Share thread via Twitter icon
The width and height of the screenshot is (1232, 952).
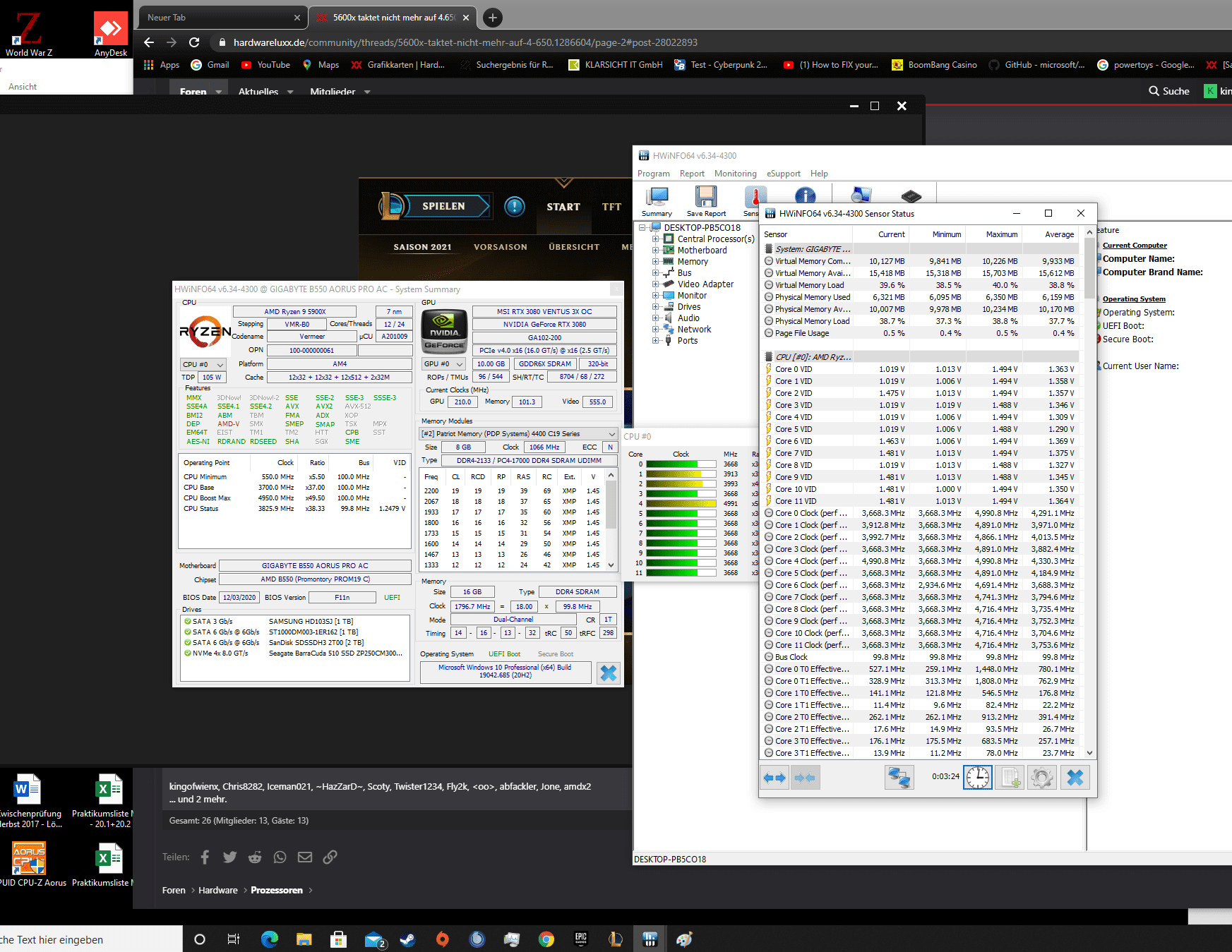point(229,857)
